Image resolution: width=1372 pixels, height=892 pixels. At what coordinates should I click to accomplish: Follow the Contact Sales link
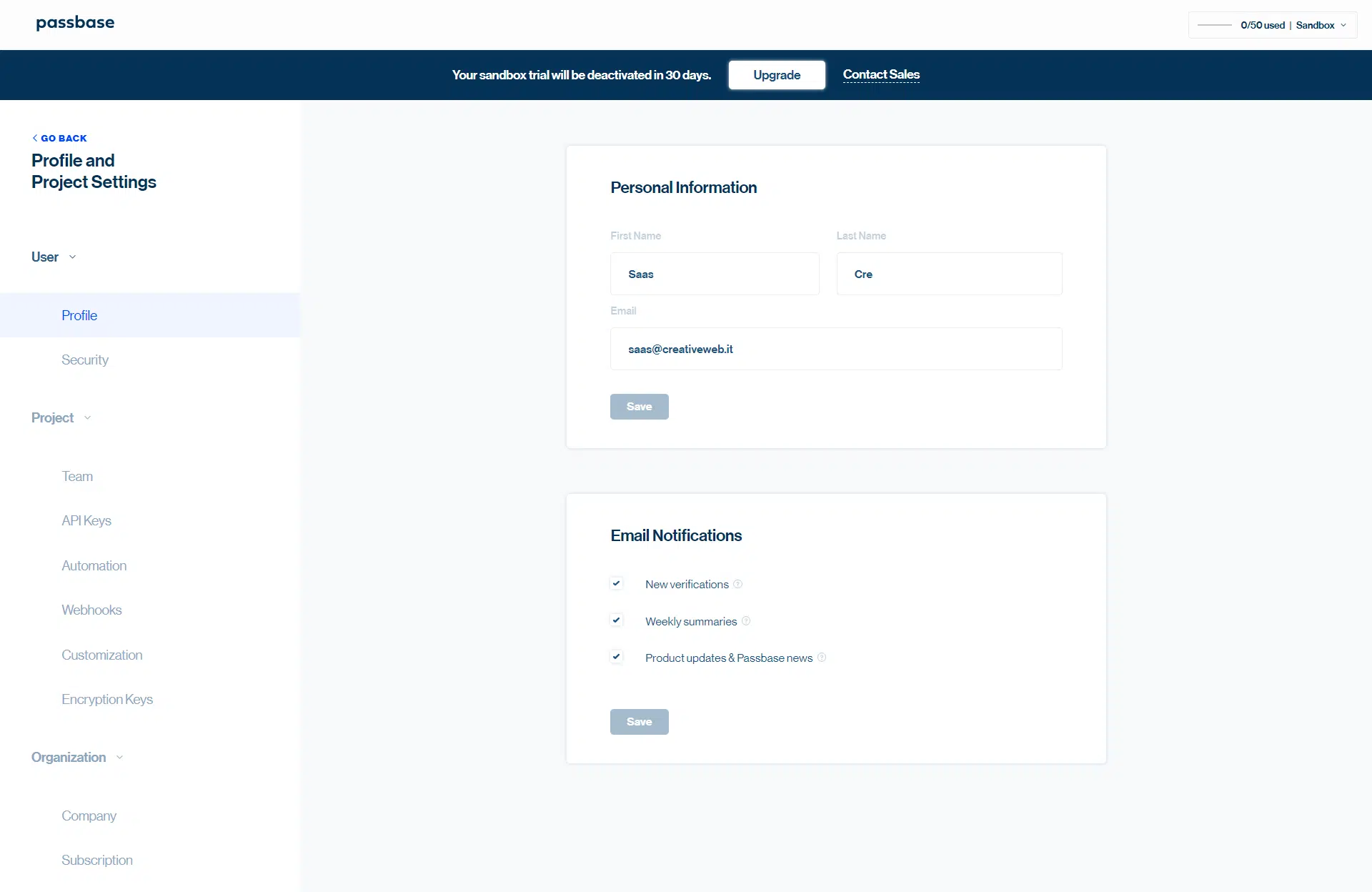click(881, 74)
